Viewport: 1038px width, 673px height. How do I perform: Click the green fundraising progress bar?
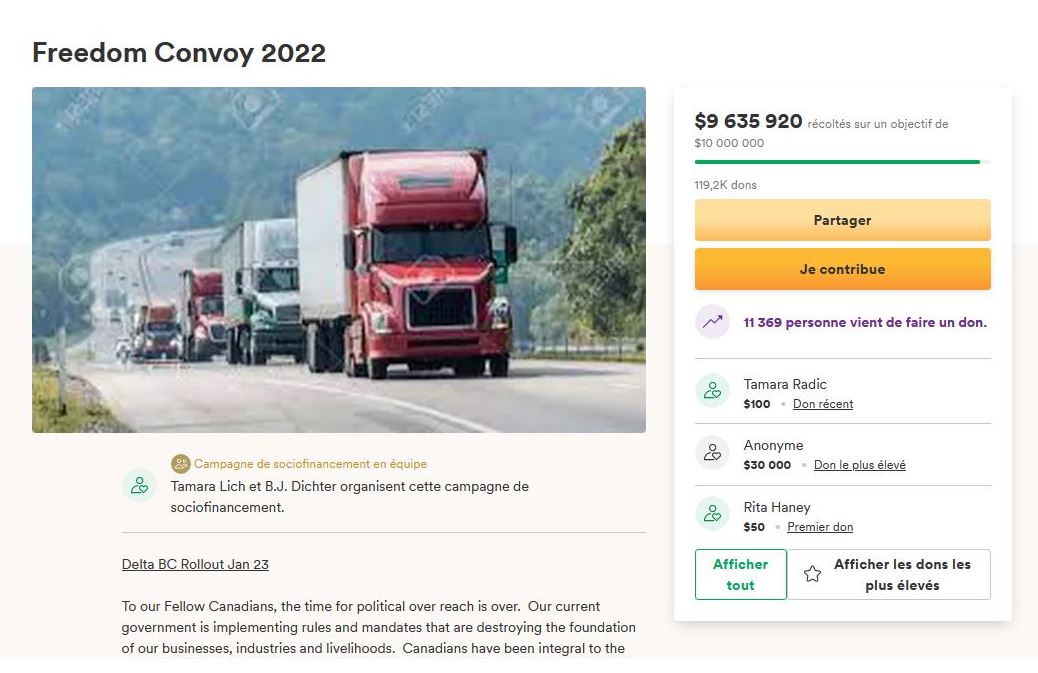coord(837,161)
